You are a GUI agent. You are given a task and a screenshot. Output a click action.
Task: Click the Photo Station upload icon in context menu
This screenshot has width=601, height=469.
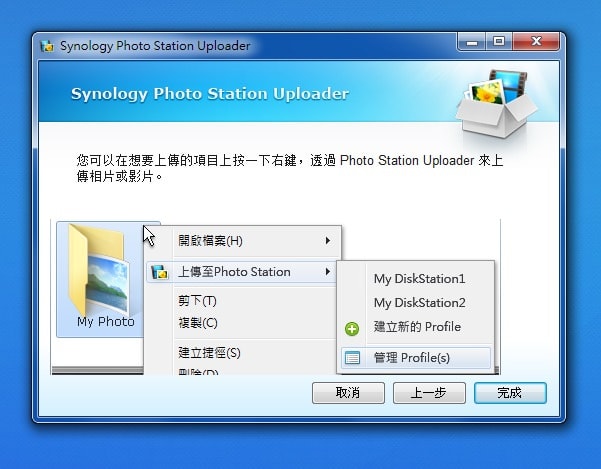159,272
